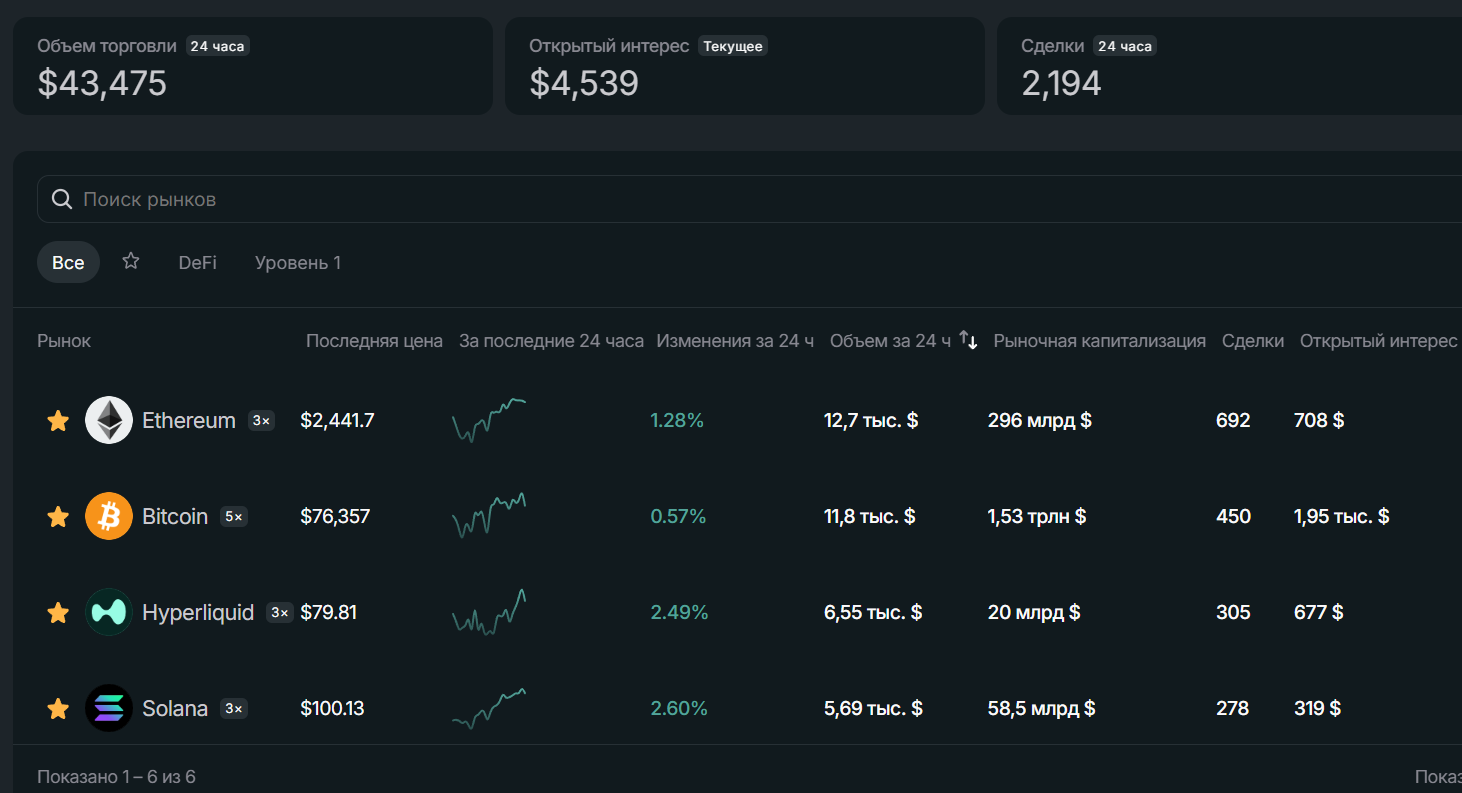Screen dimensions: 1462x793
Task: Select the Все filter tab
Action: pos(68,262)
